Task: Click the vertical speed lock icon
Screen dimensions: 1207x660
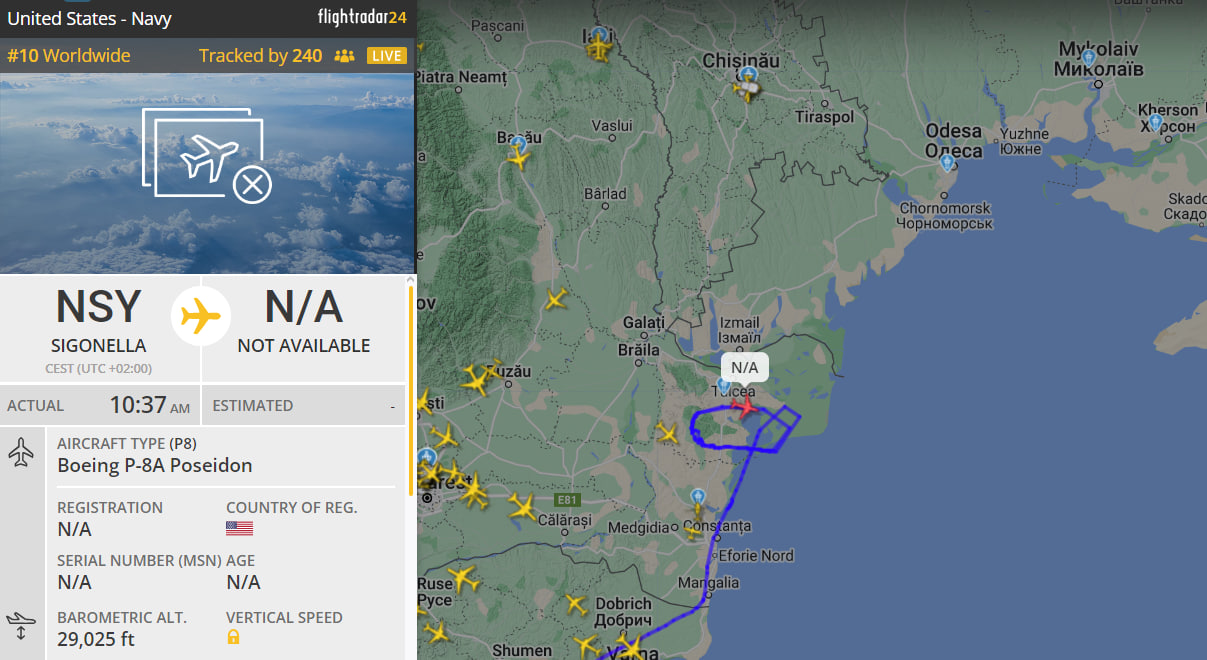Action: pyautogui.click(x=233, y=637)
